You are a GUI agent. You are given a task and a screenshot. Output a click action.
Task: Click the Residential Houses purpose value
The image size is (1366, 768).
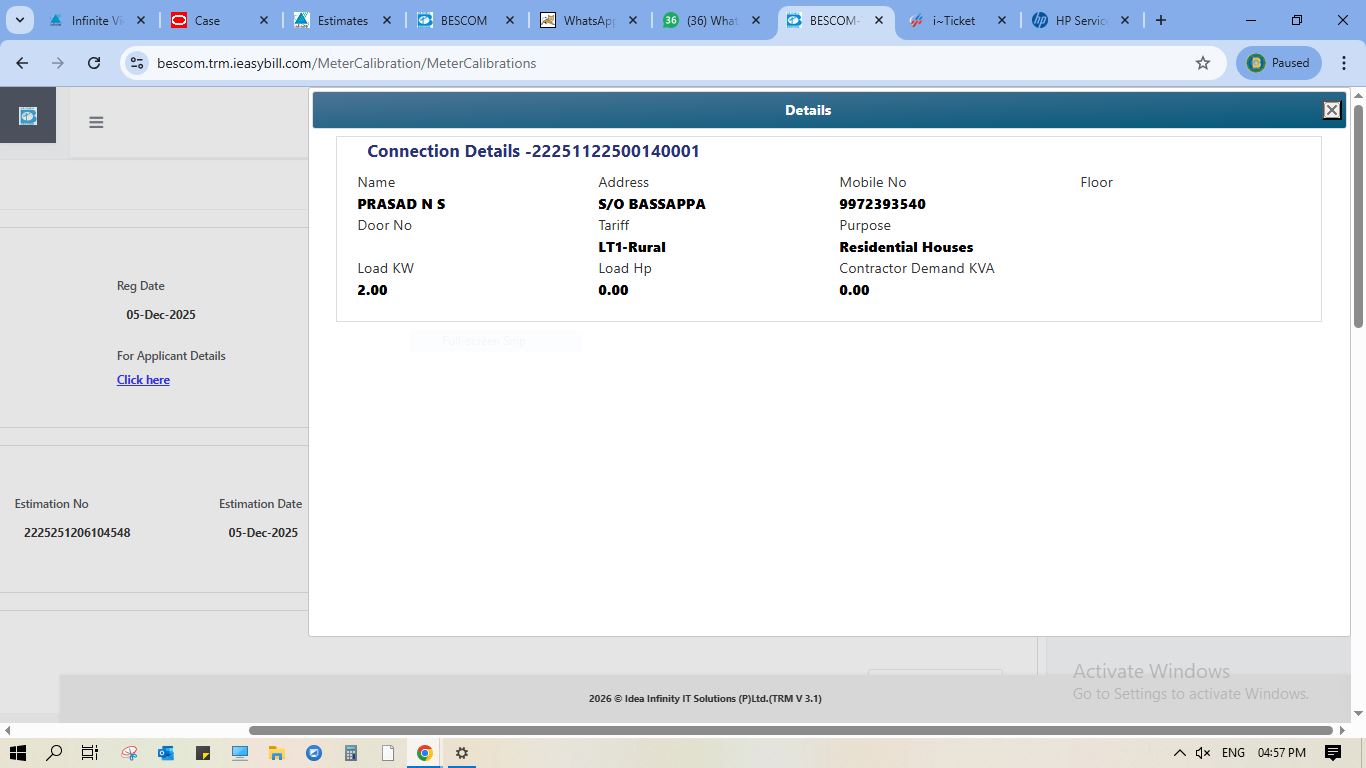pos(906,247)
